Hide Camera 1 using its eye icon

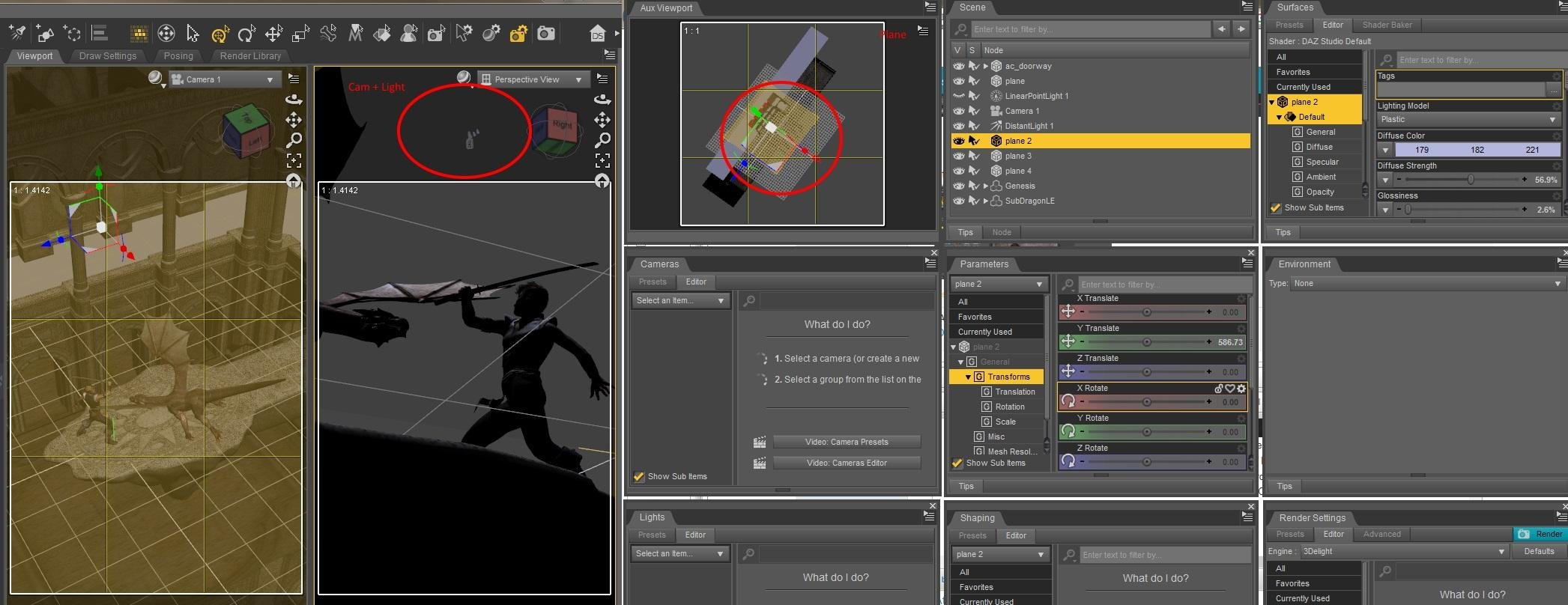click(958, 111)
